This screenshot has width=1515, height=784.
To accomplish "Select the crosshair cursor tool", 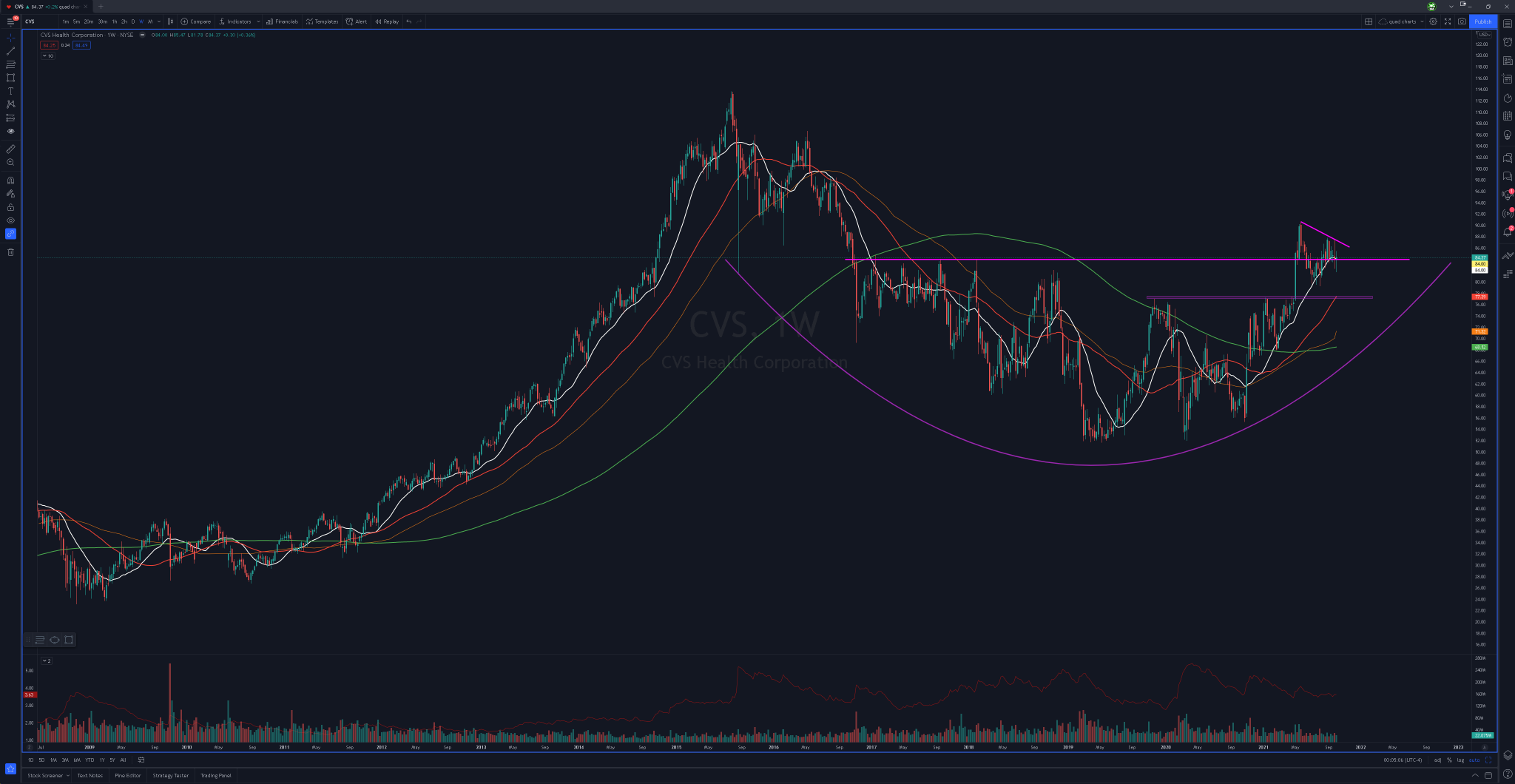I will (10, 37).
